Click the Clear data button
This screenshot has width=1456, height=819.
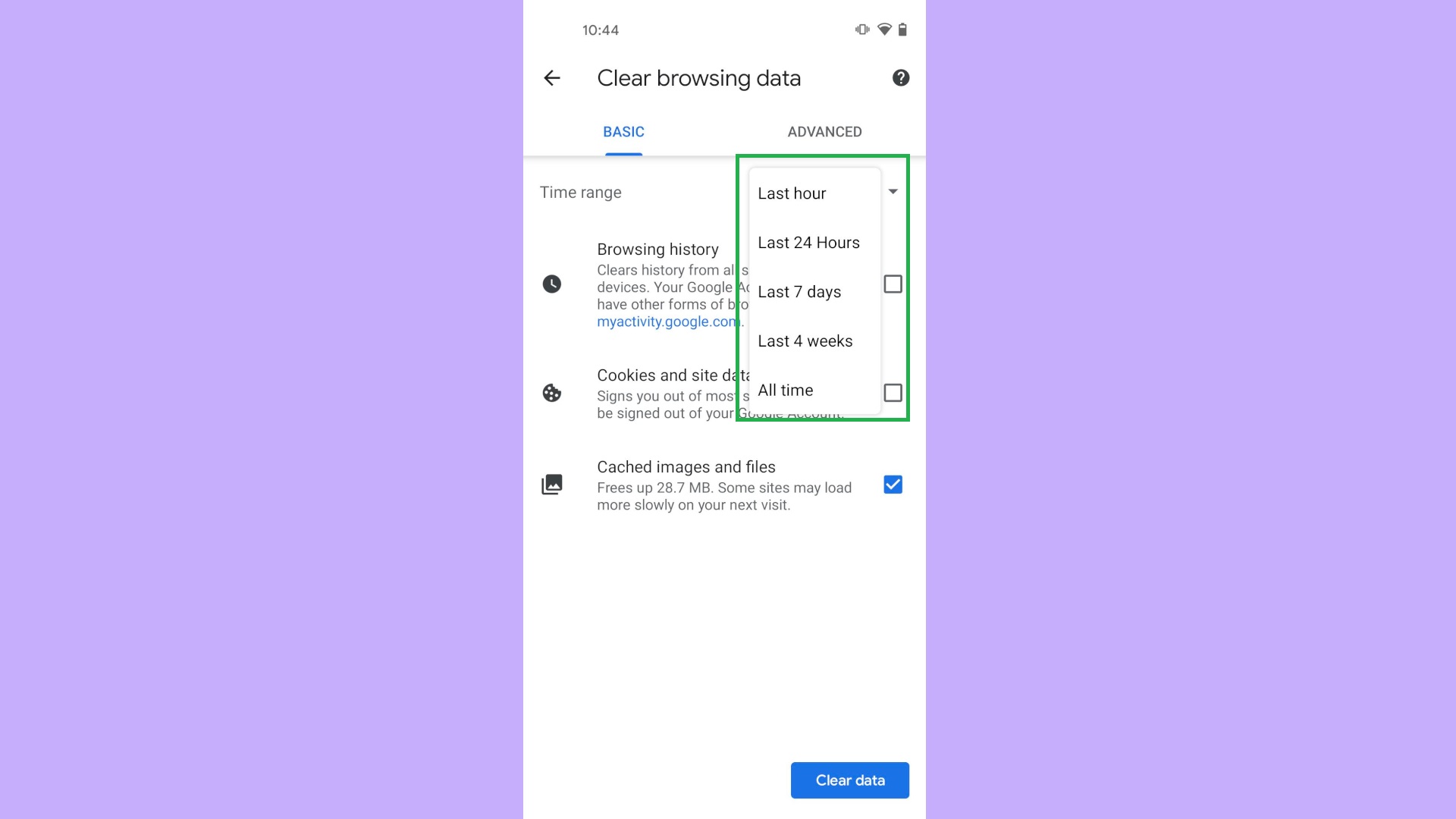pos(849,780)
